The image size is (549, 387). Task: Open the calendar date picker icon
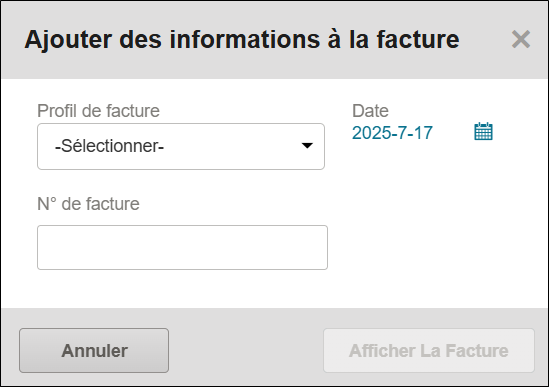(483, 132)
